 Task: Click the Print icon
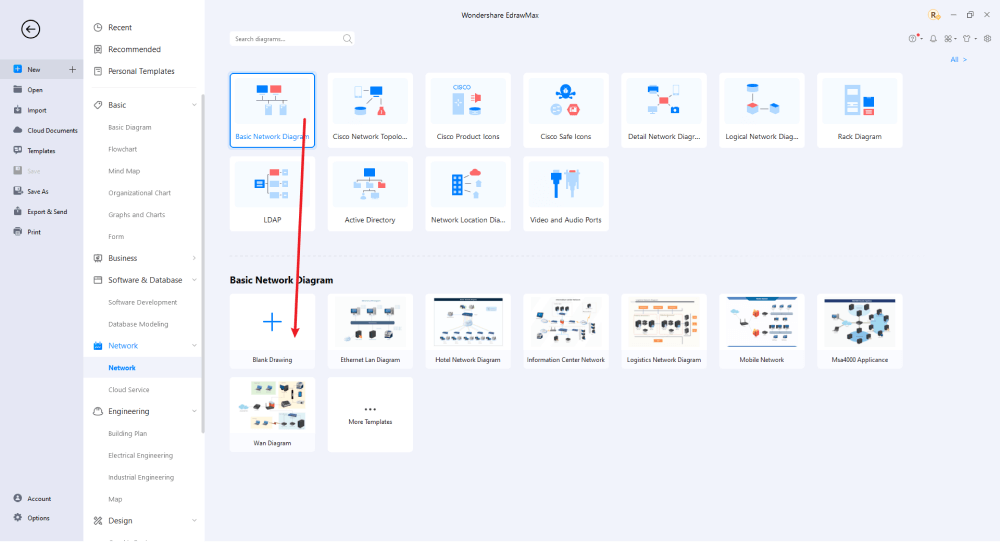coord(17,232)
